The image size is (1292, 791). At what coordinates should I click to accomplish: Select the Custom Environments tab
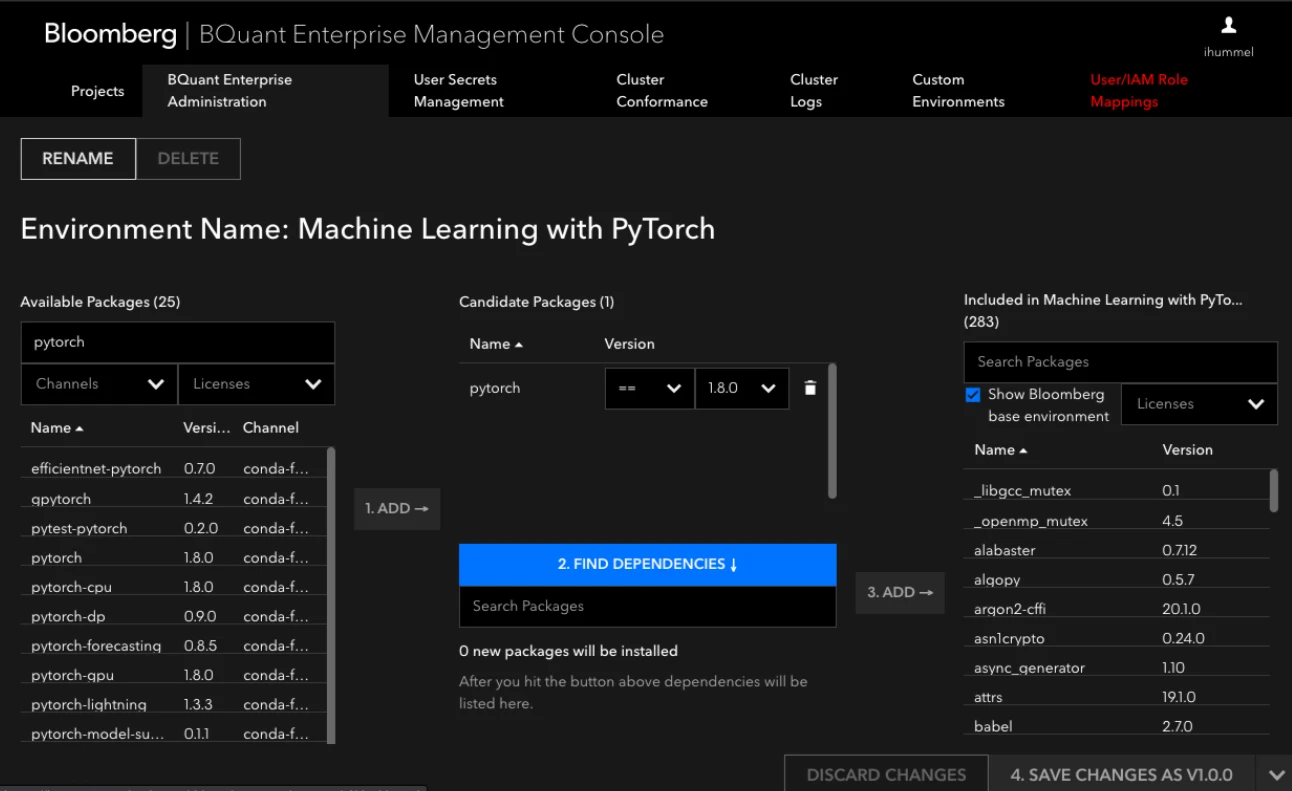coord(957,90)
